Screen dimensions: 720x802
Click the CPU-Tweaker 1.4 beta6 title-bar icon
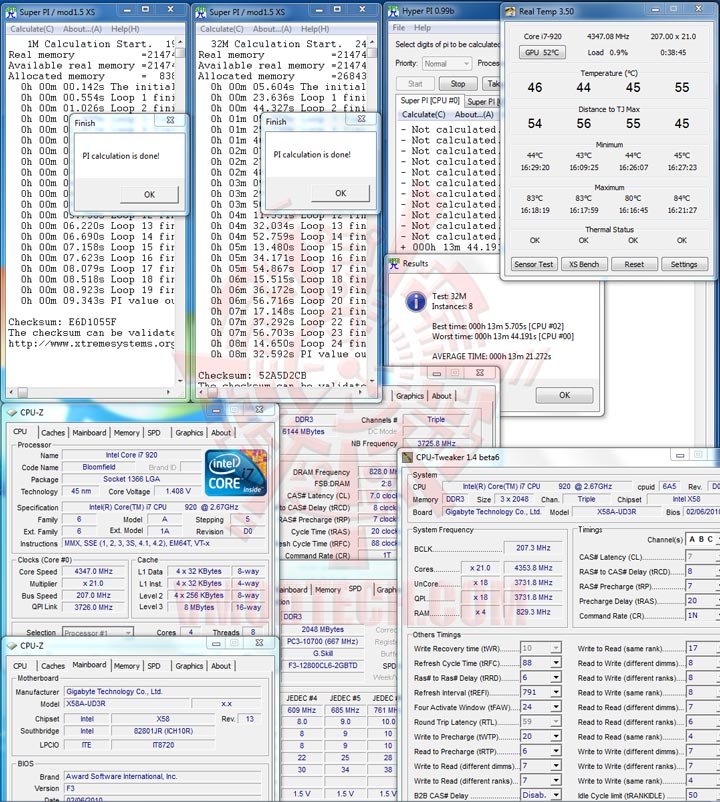click(408, 457)
